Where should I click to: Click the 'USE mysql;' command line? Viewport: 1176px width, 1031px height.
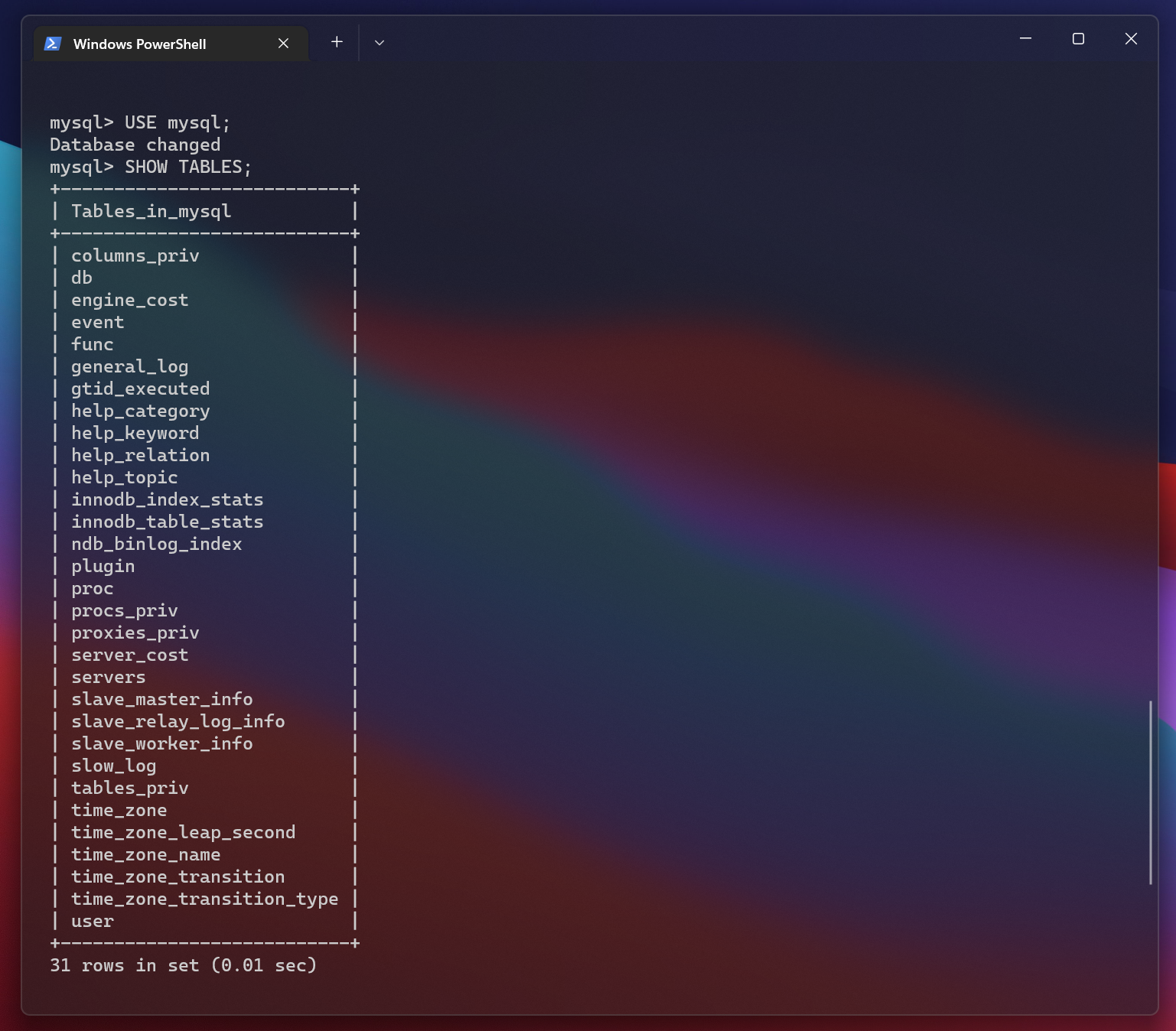pyautogui.click(x=140, y=123)
